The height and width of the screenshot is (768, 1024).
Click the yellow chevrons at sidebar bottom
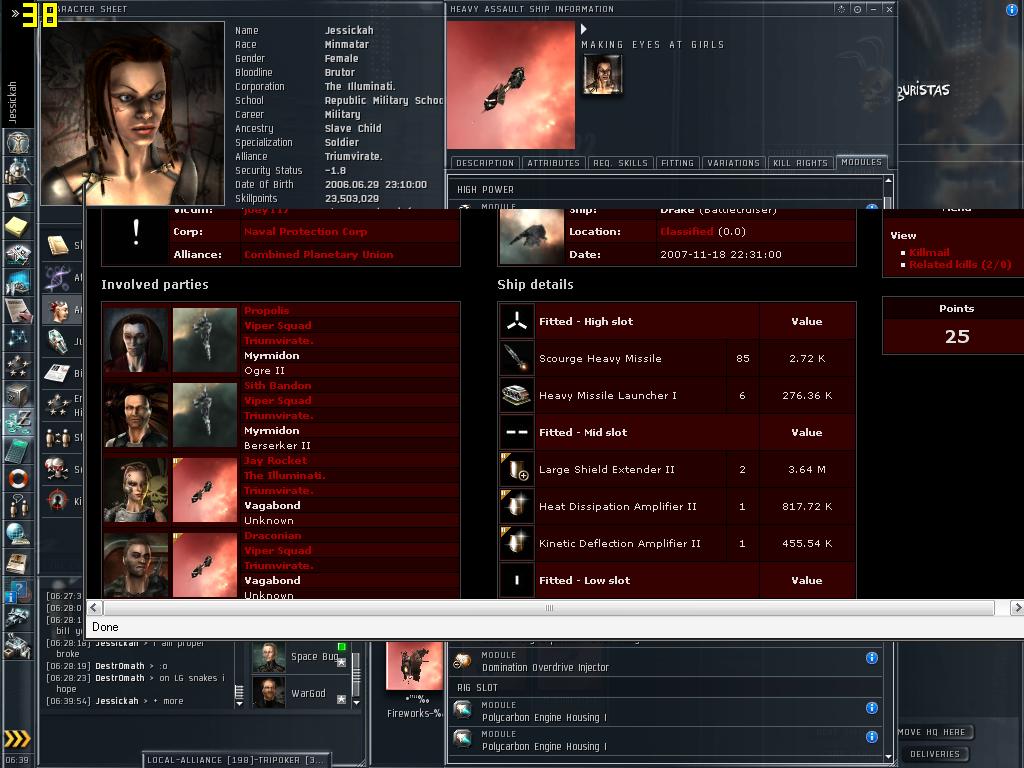pyautogui.click(x=18, y=739)
